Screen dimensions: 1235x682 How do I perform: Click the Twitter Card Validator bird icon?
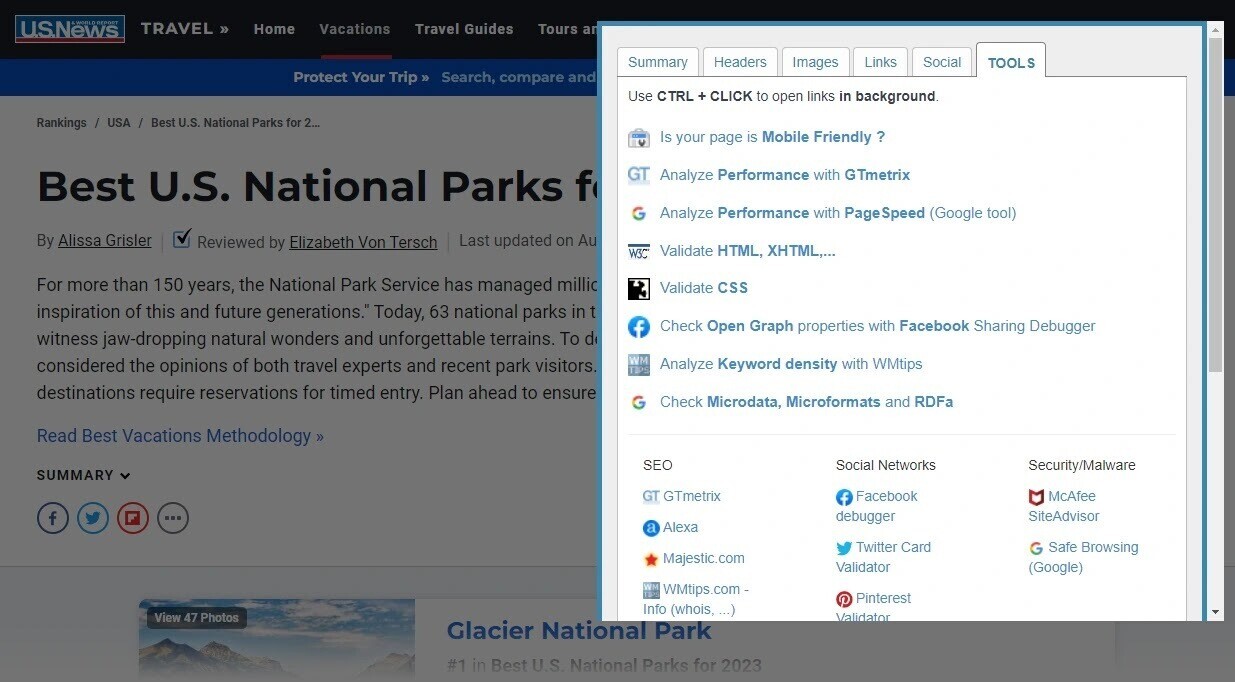pyautogui.click(x=845, y=548)
